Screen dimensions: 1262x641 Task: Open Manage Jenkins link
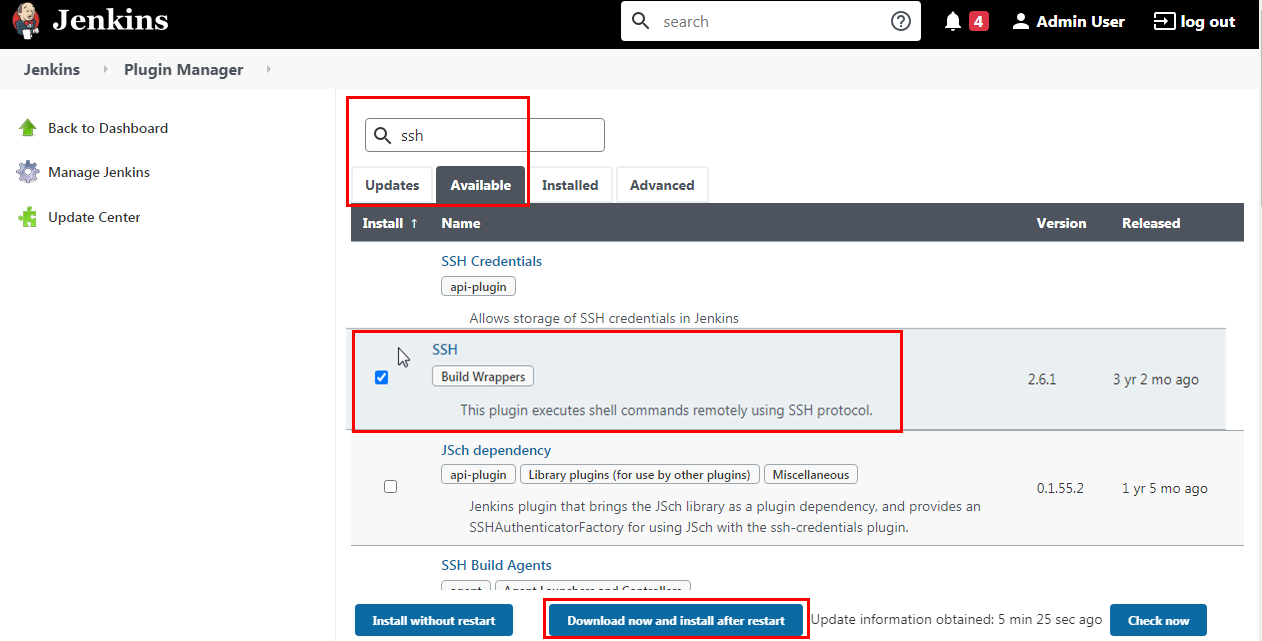coord(99,172)
